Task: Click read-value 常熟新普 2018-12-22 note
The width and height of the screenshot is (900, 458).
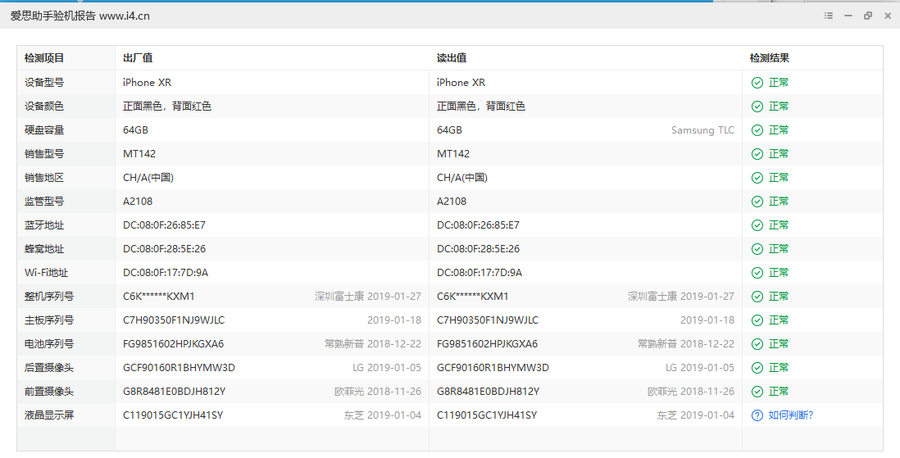Action: 686,344
